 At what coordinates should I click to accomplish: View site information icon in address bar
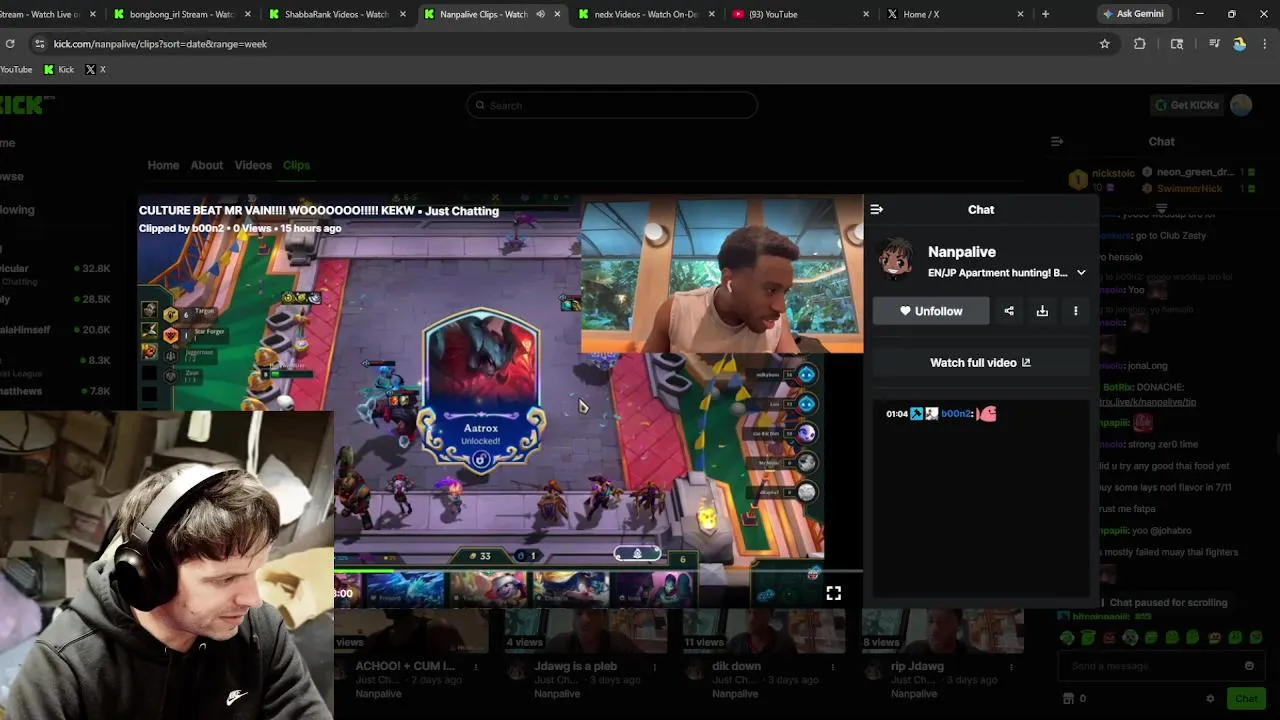(39, 44)
